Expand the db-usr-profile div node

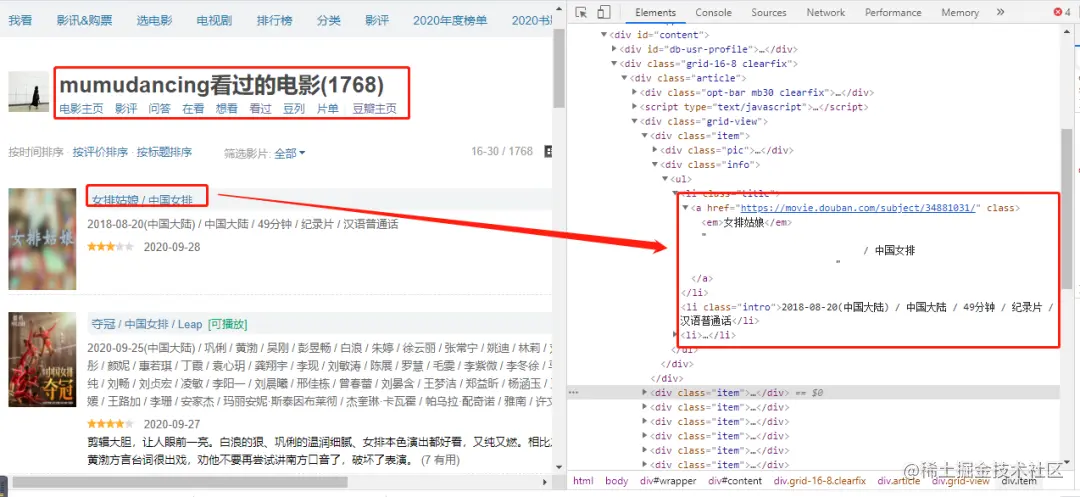click(x=614, y=49)
